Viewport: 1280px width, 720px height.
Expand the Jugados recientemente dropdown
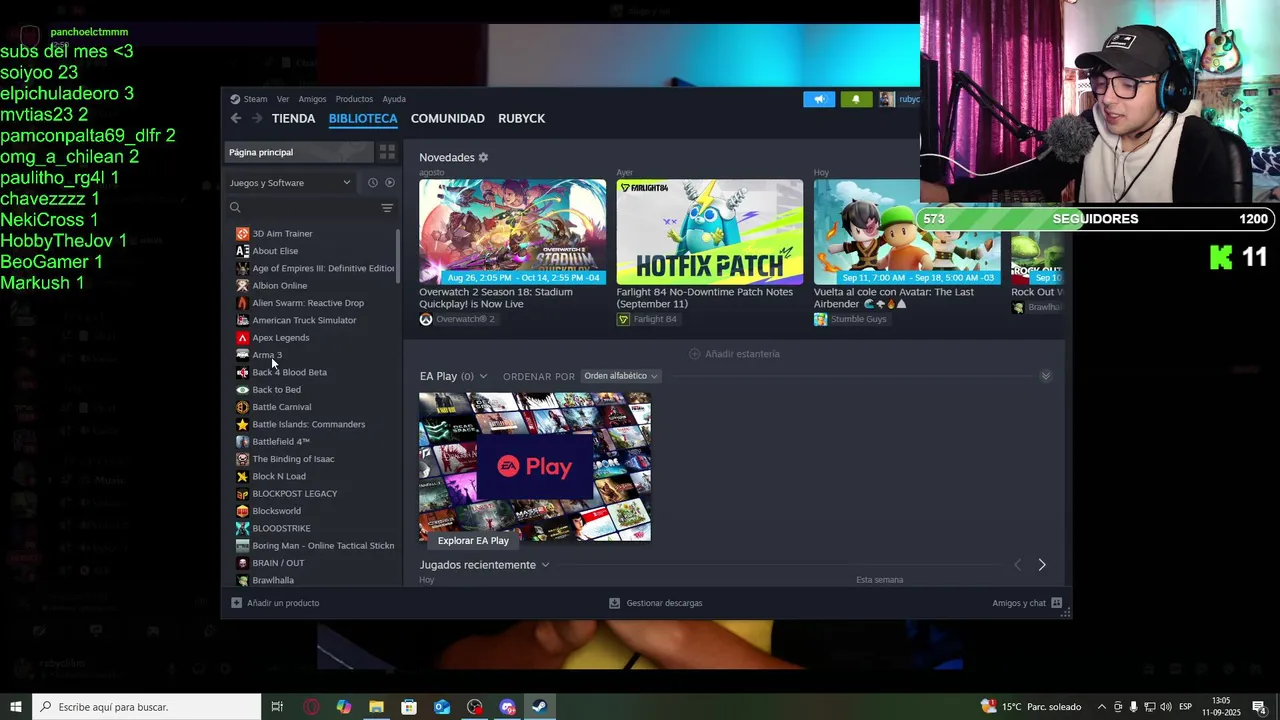545,565
